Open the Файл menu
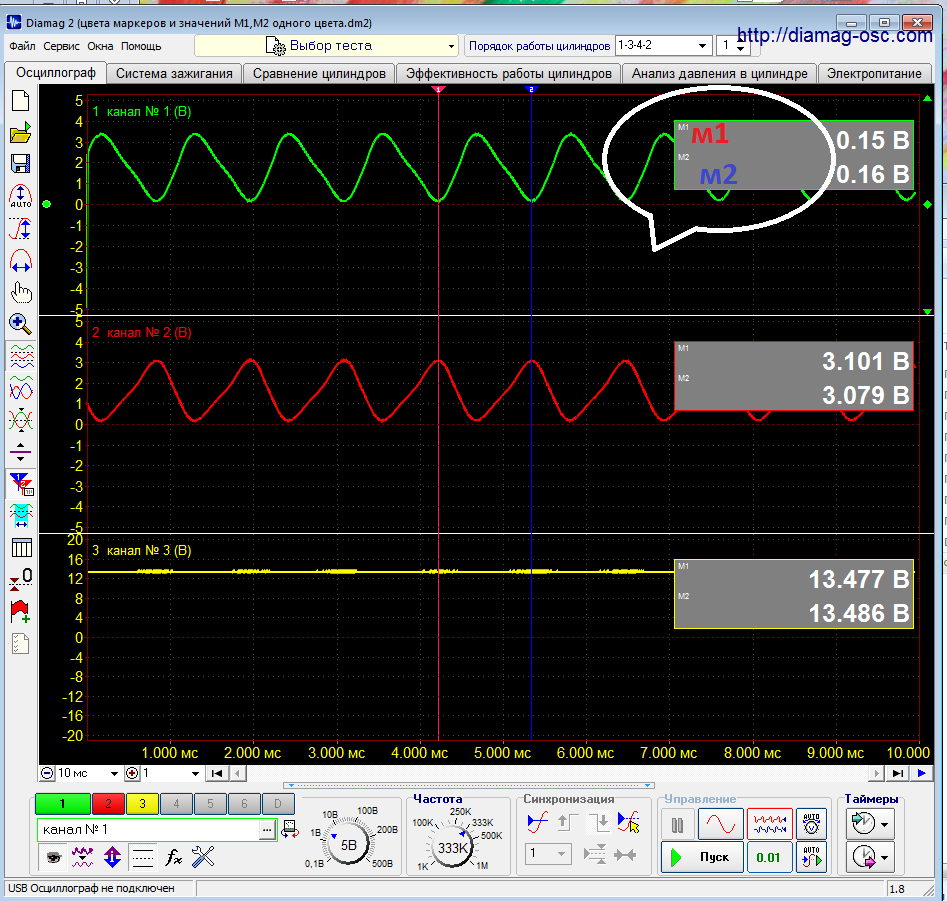 22,46
